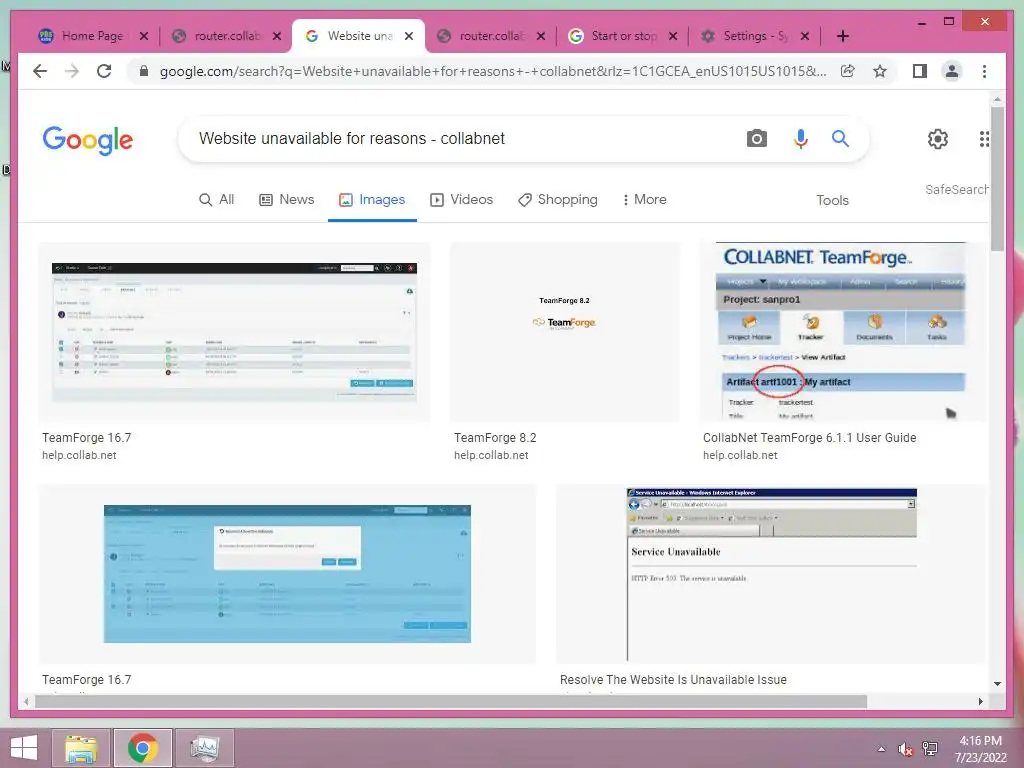This screenshot has height=768, width=1024.
Task: Open File Explorer from the taskbar
Action: (x=82, y=748)
